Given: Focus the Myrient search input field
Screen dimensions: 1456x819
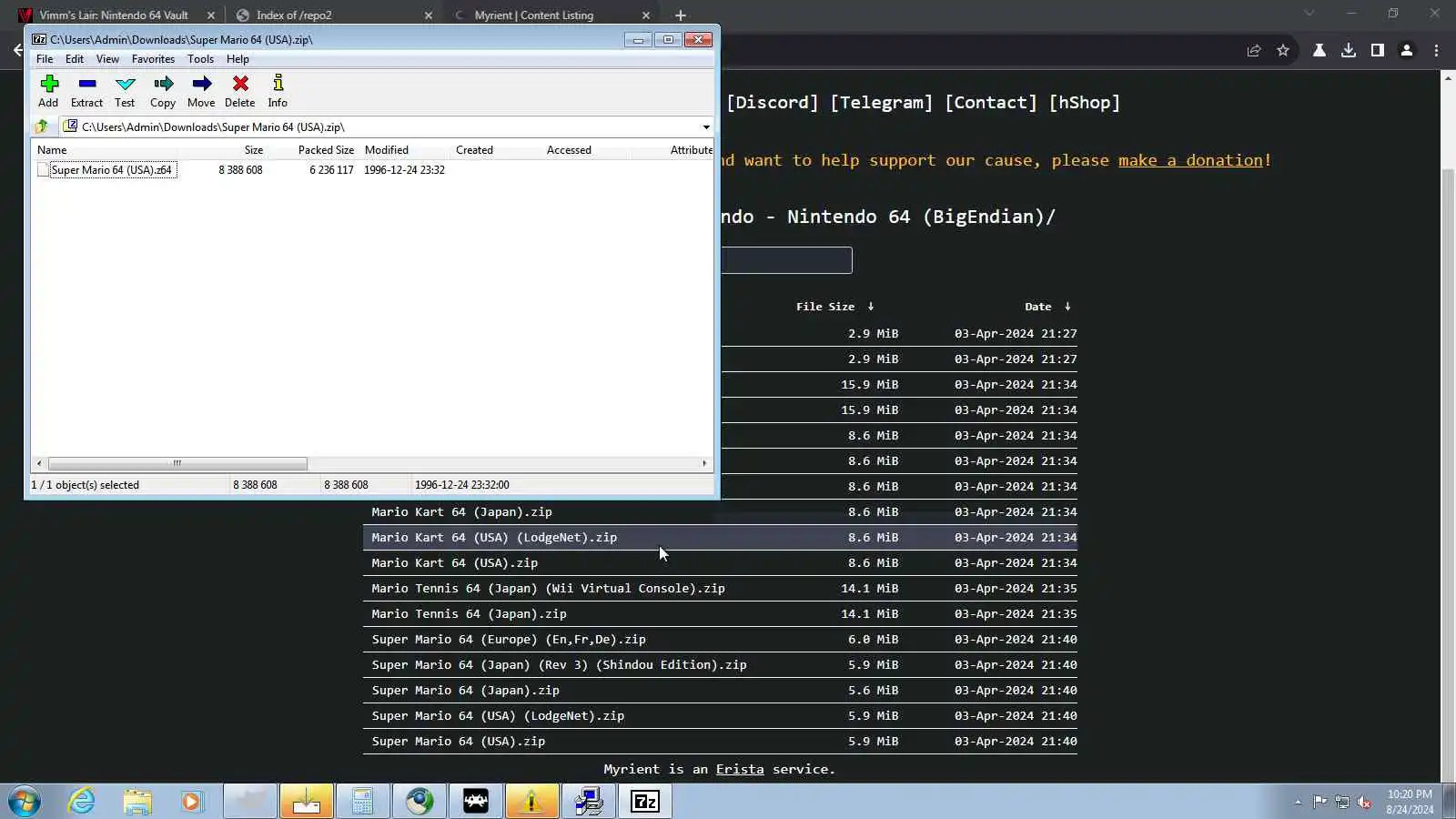Looking at the screenshot, I should point(786,260).
